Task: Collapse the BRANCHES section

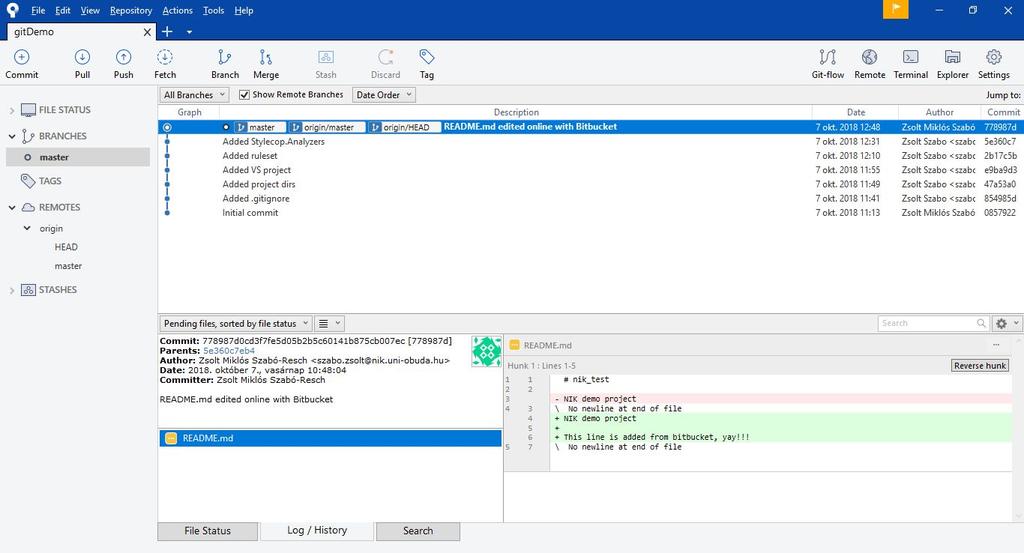Action: tap(12, 136)
